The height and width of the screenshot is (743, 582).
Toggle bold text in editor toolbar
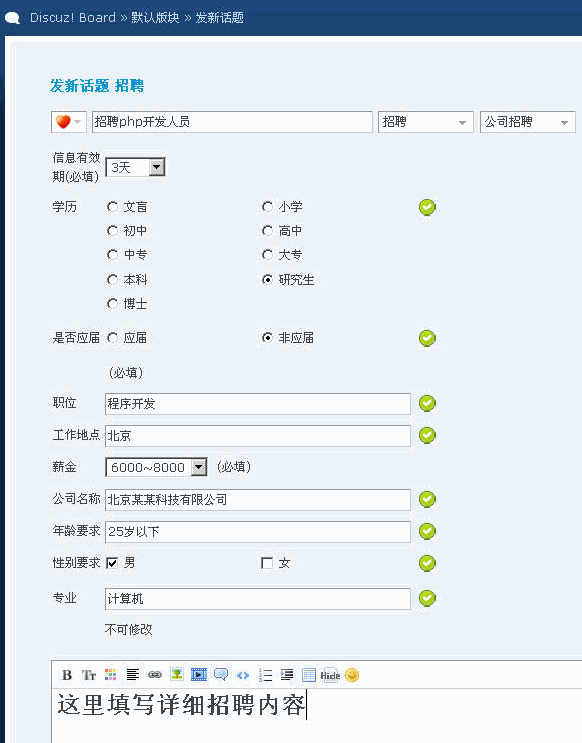tap(67, 675)
